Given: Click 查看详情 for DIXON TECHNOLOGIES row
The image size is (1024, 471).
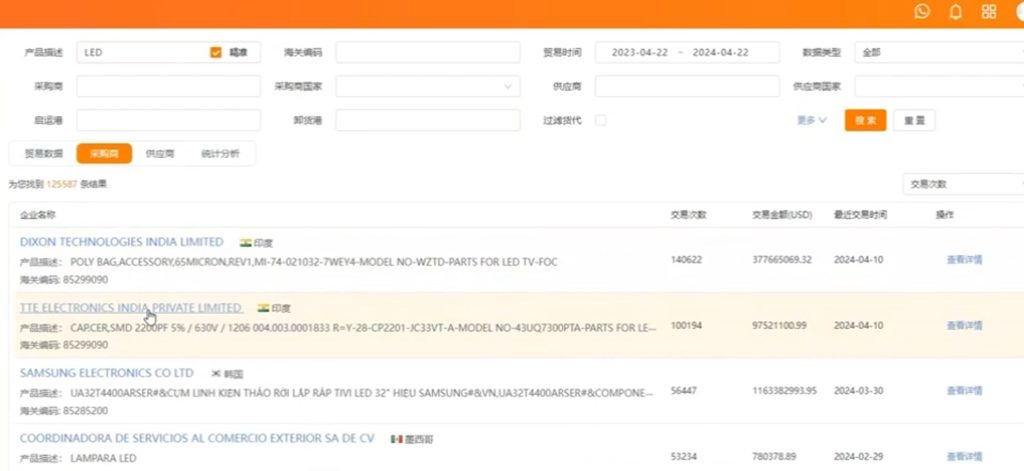Looking at the screenshot, I should [x=965, y=259].
